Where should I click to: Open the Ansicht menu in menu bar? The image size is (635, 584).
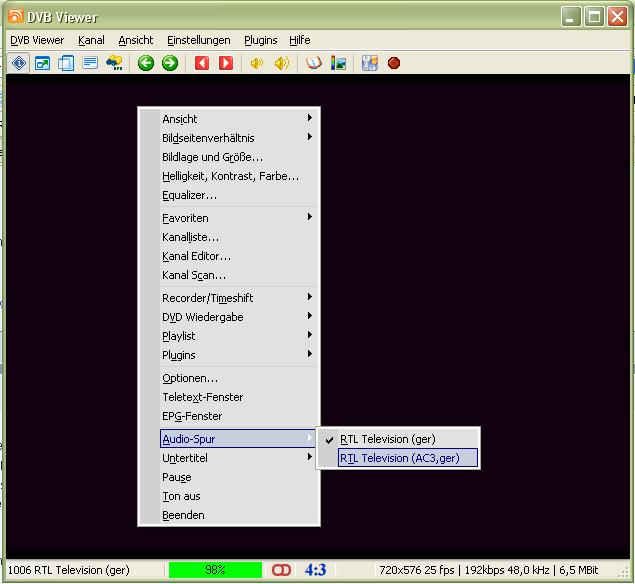[136, 40]
